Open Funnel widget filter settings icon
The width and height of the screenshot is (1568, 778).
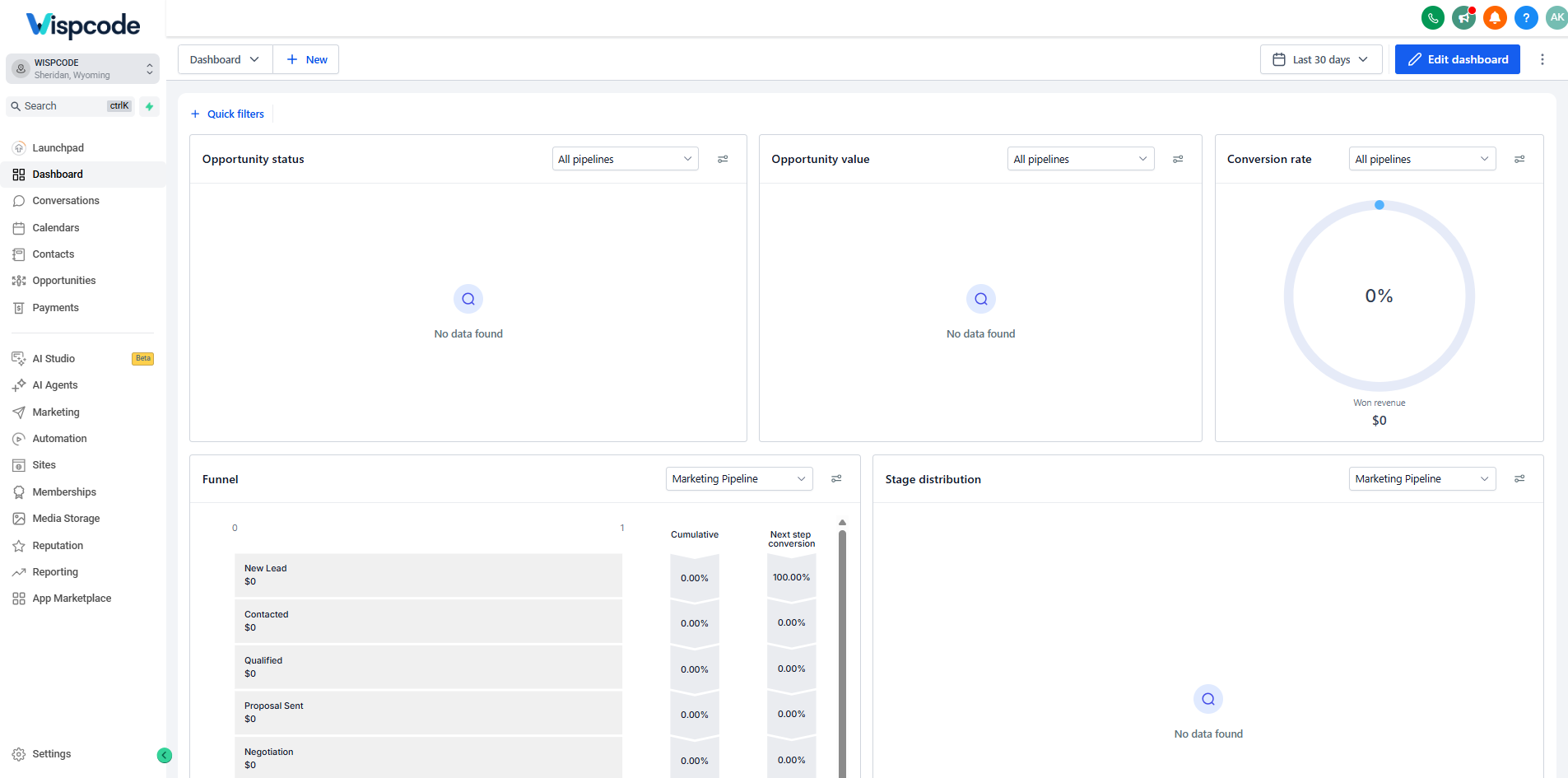(836, 478)
